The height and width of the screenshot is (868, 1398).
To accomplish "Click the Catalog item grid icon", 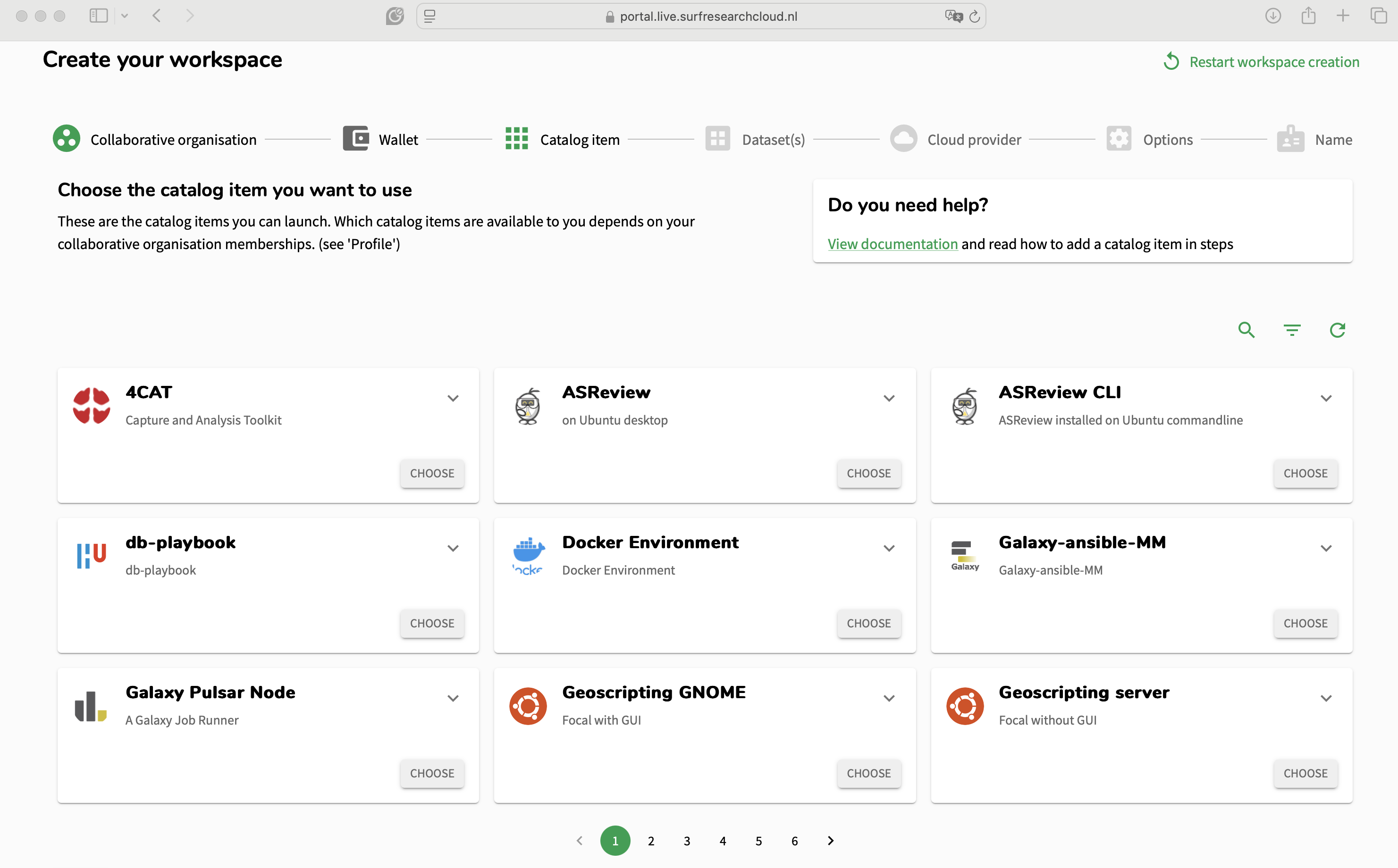I will coord(516,139).
